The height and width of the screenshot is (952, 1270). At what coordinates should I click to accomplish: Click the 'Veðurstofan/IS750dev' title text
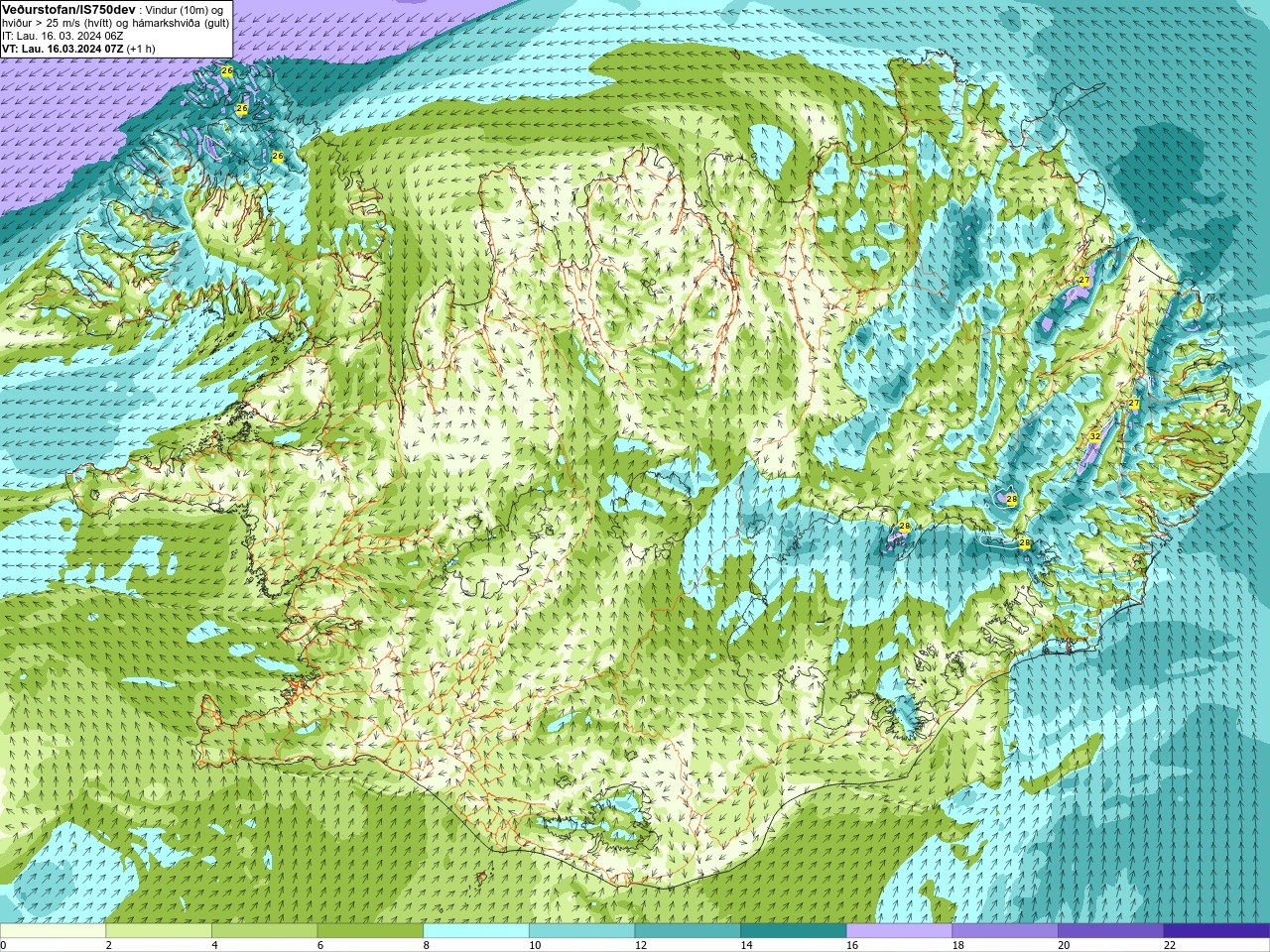(x=68, y=9)
